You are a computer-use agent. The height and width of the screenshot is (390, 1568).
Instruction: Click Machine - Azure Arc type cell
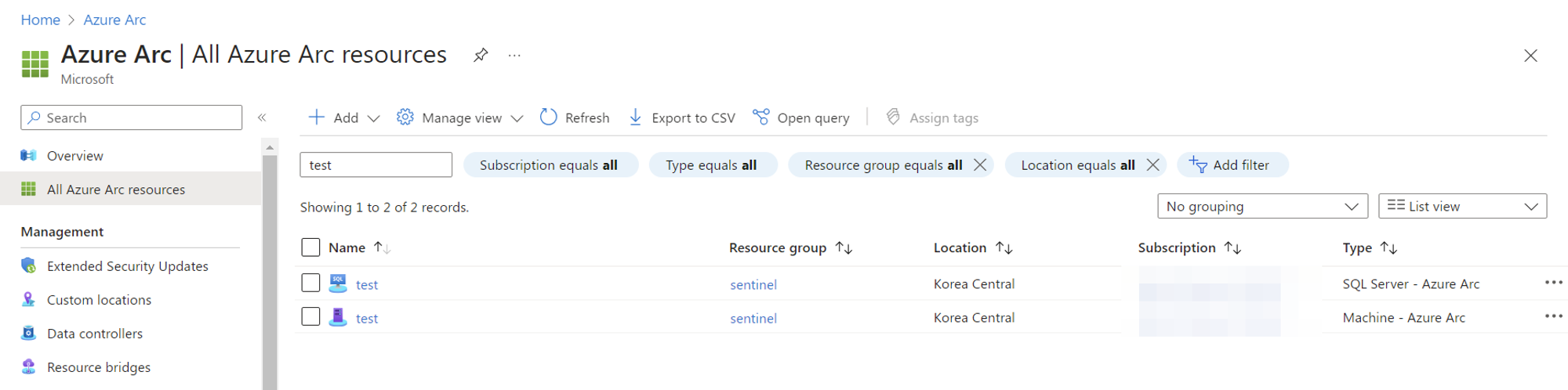(1404, 318)
